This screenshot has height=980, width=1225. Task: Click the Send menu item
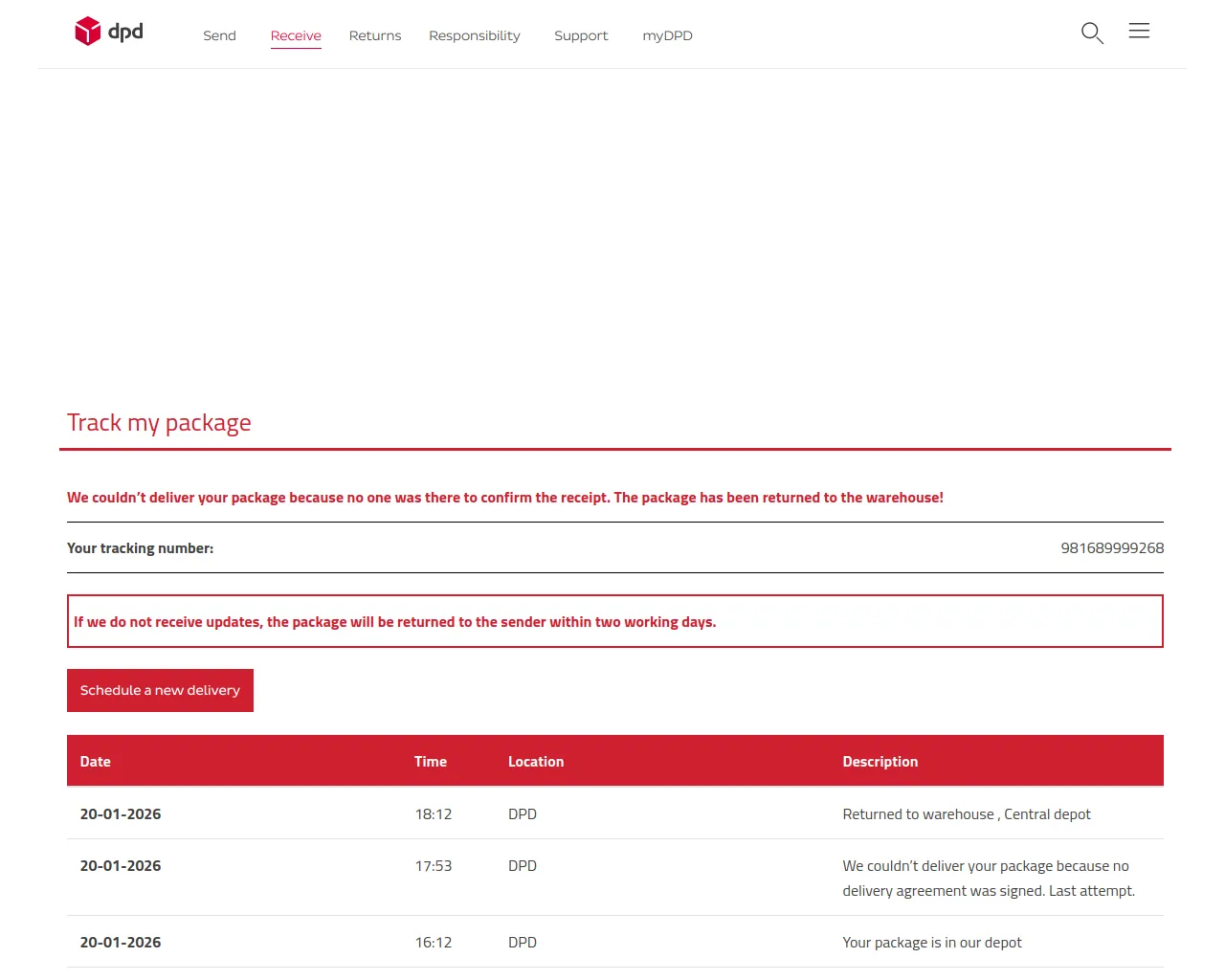tap(219, 35)
